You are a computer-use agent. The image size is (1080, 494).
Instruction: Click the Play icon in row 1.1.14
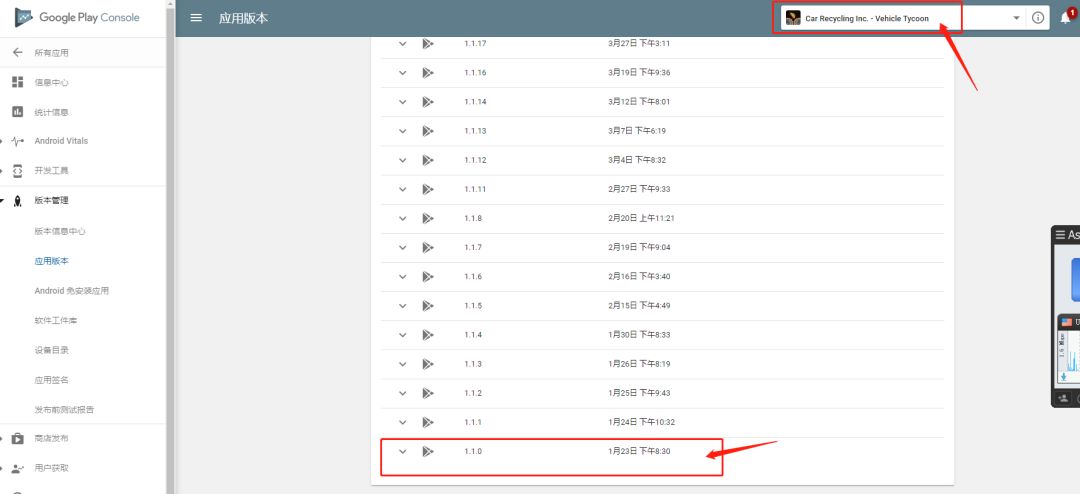(428, 101)
